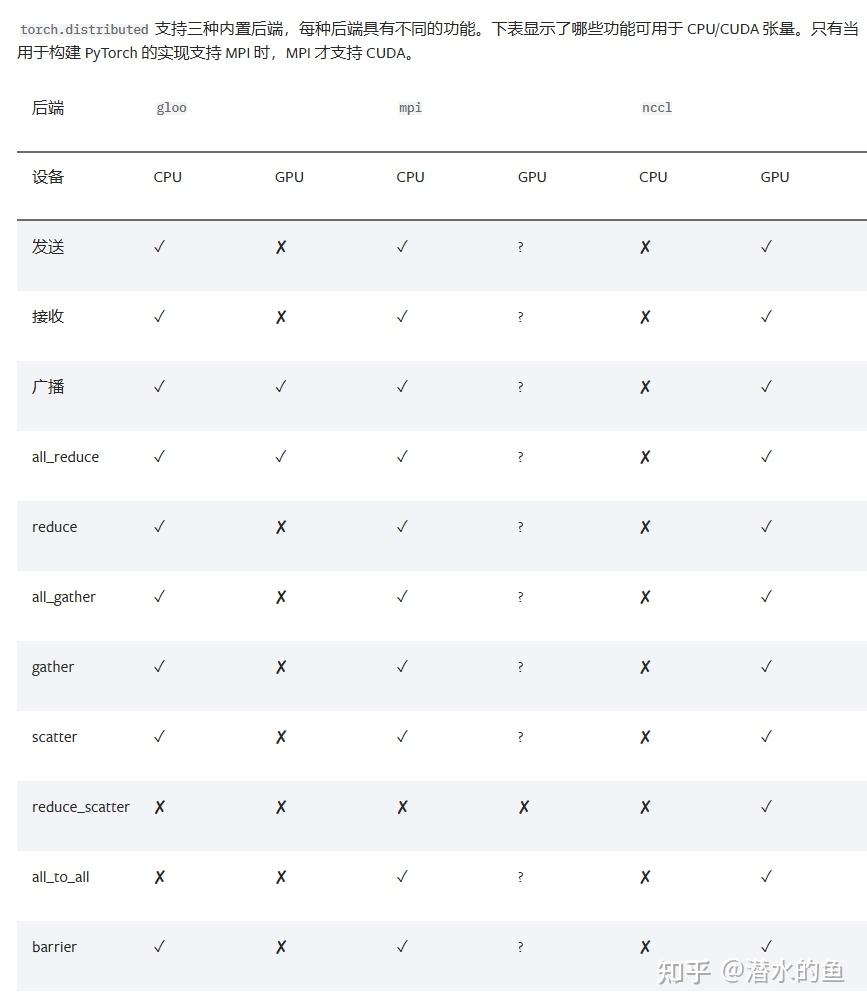
Task: Click the 设备 header cell
Action: click(x=48, y=177)
